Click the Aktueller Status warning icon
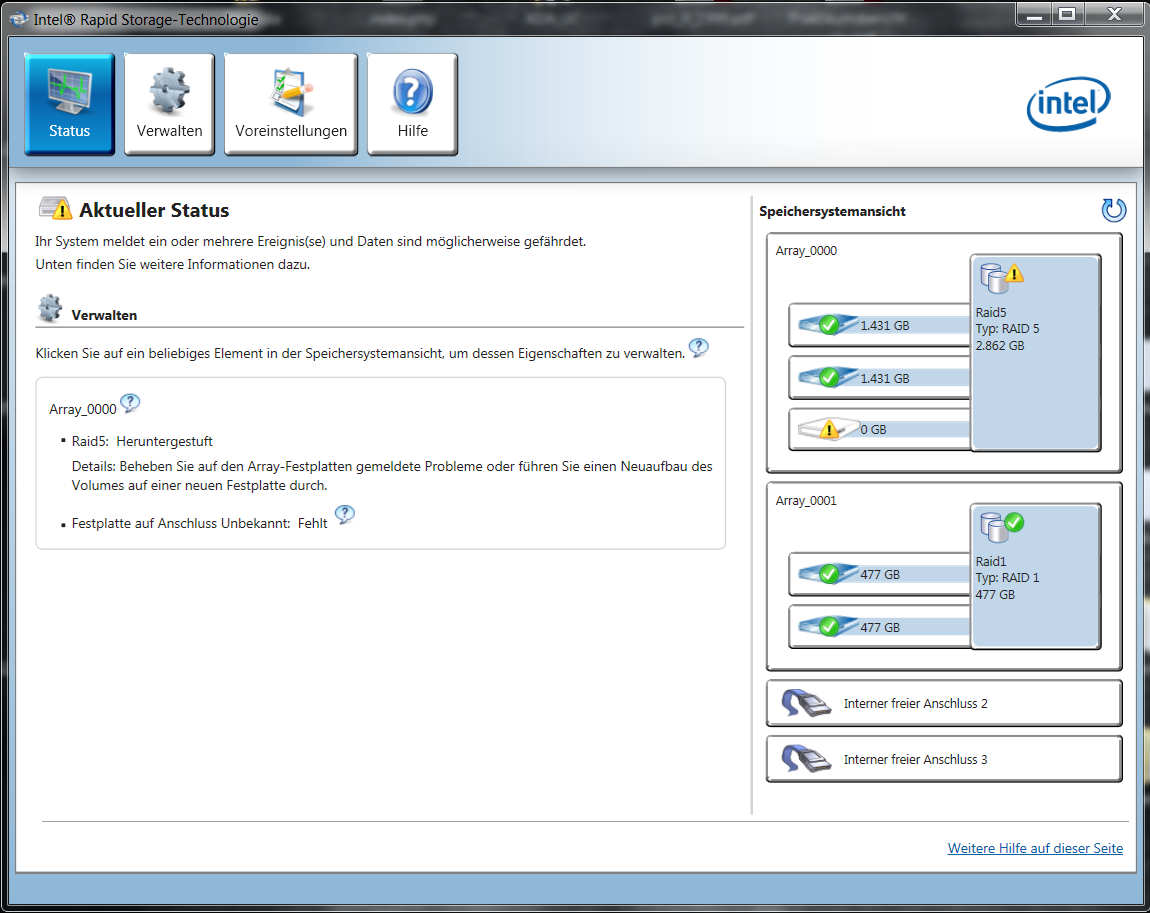This screenshot has width=1150, height=913. (56, 208)
